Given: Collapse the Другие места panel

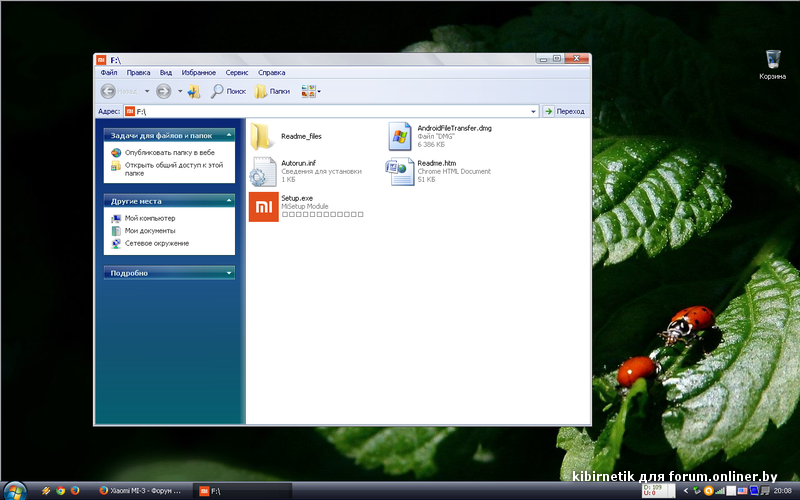Looking at the screenshot, I should [x=229, y=201].
